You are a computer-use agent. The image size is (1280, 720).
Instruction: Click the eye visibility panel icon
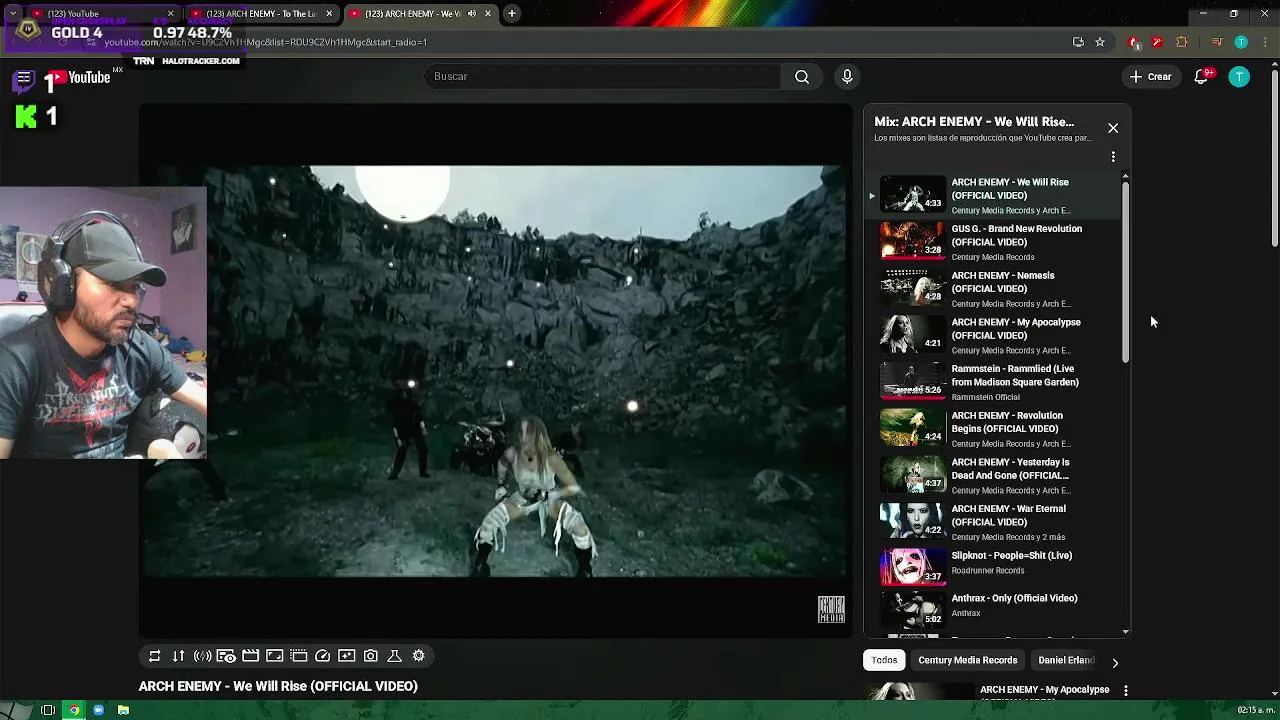point(227,656)
